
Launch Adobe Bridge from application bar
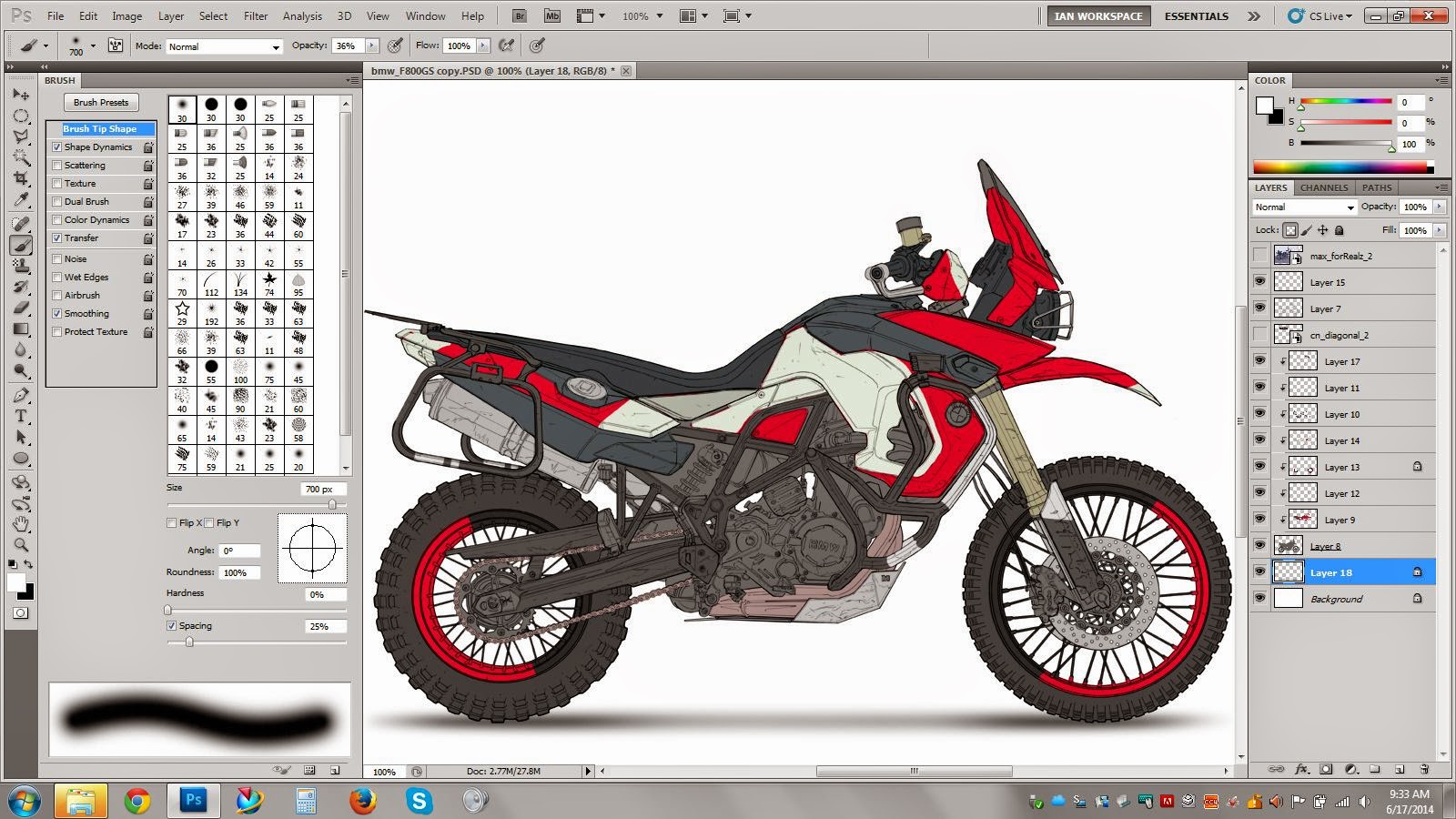coord(520,15)
